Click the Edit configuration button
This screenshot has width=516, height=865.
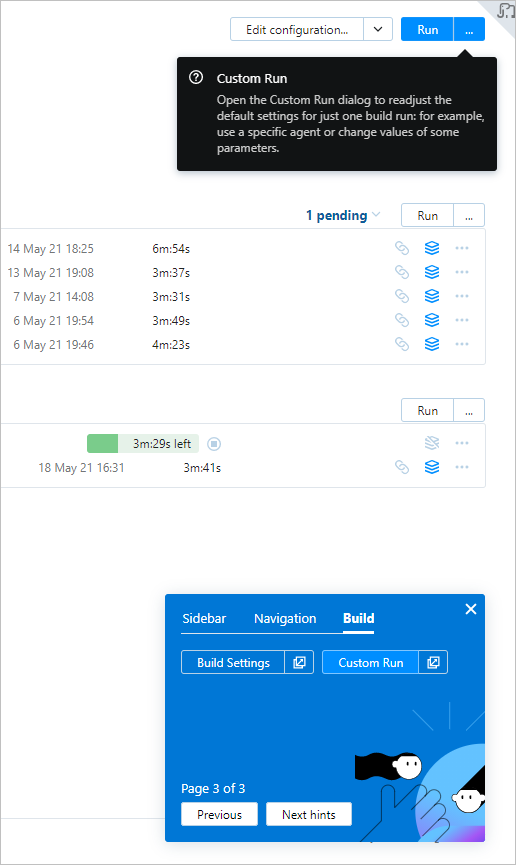(x=297, y=29)
